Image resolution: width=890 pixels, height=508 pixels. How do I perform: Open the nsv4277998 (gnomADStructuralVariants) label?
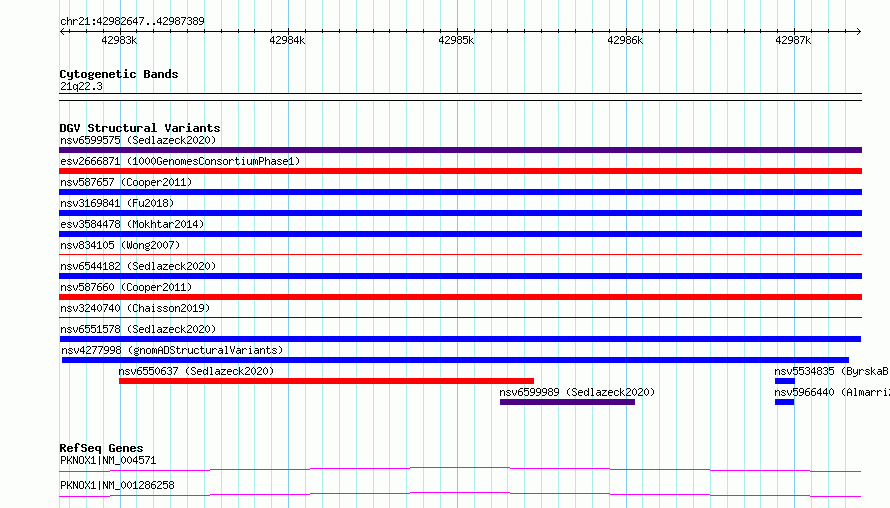click(172, 350)
